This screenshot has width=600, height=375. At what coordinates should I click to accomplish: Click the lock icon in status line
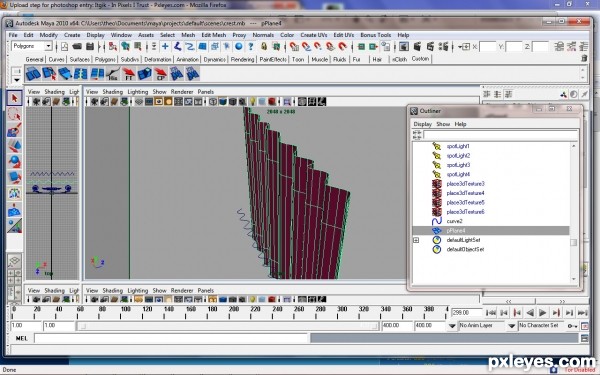264,47
